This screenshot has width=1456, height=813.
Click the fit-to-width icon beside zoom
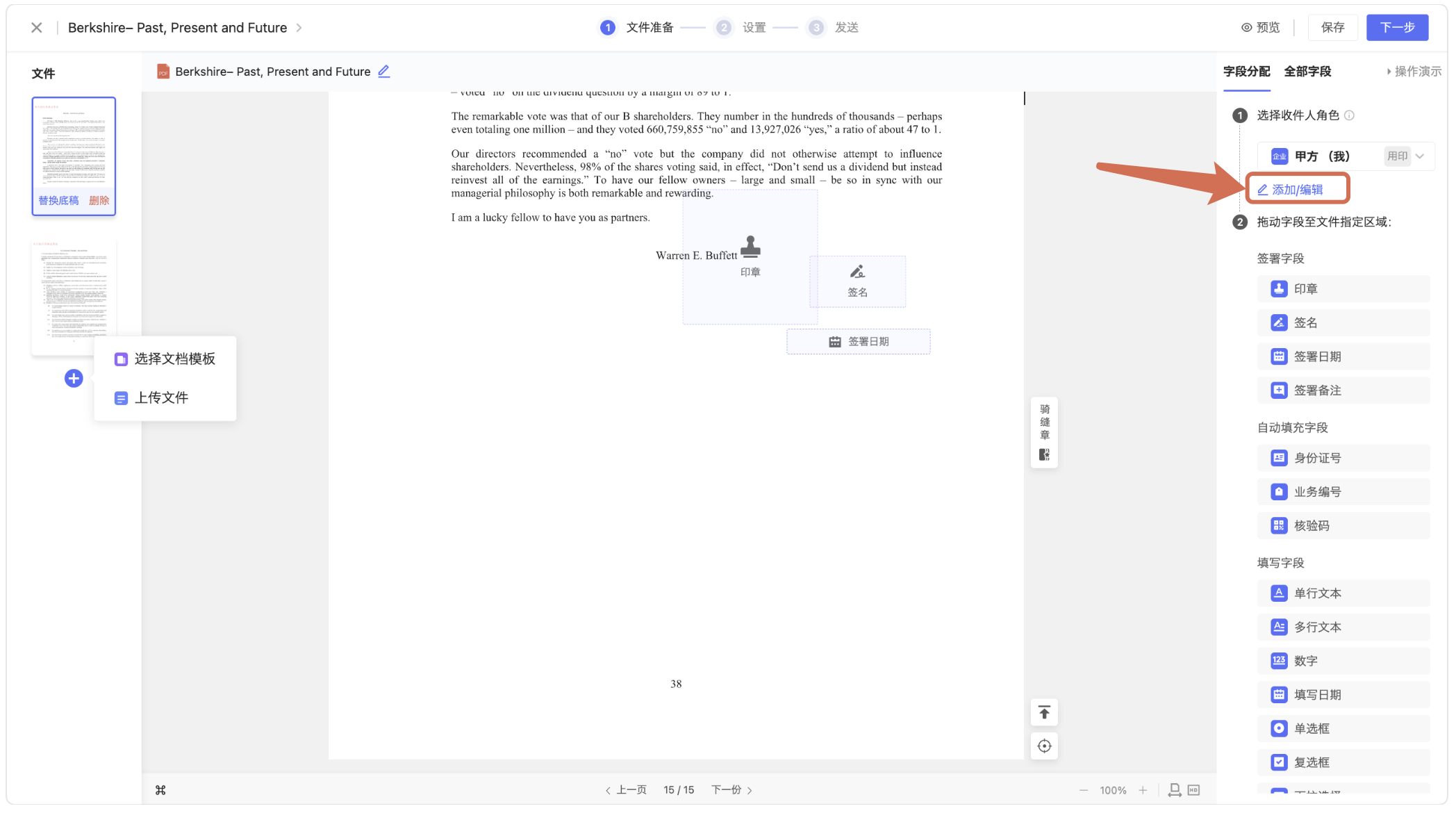pyautogui.click(x=1175, y=790)
